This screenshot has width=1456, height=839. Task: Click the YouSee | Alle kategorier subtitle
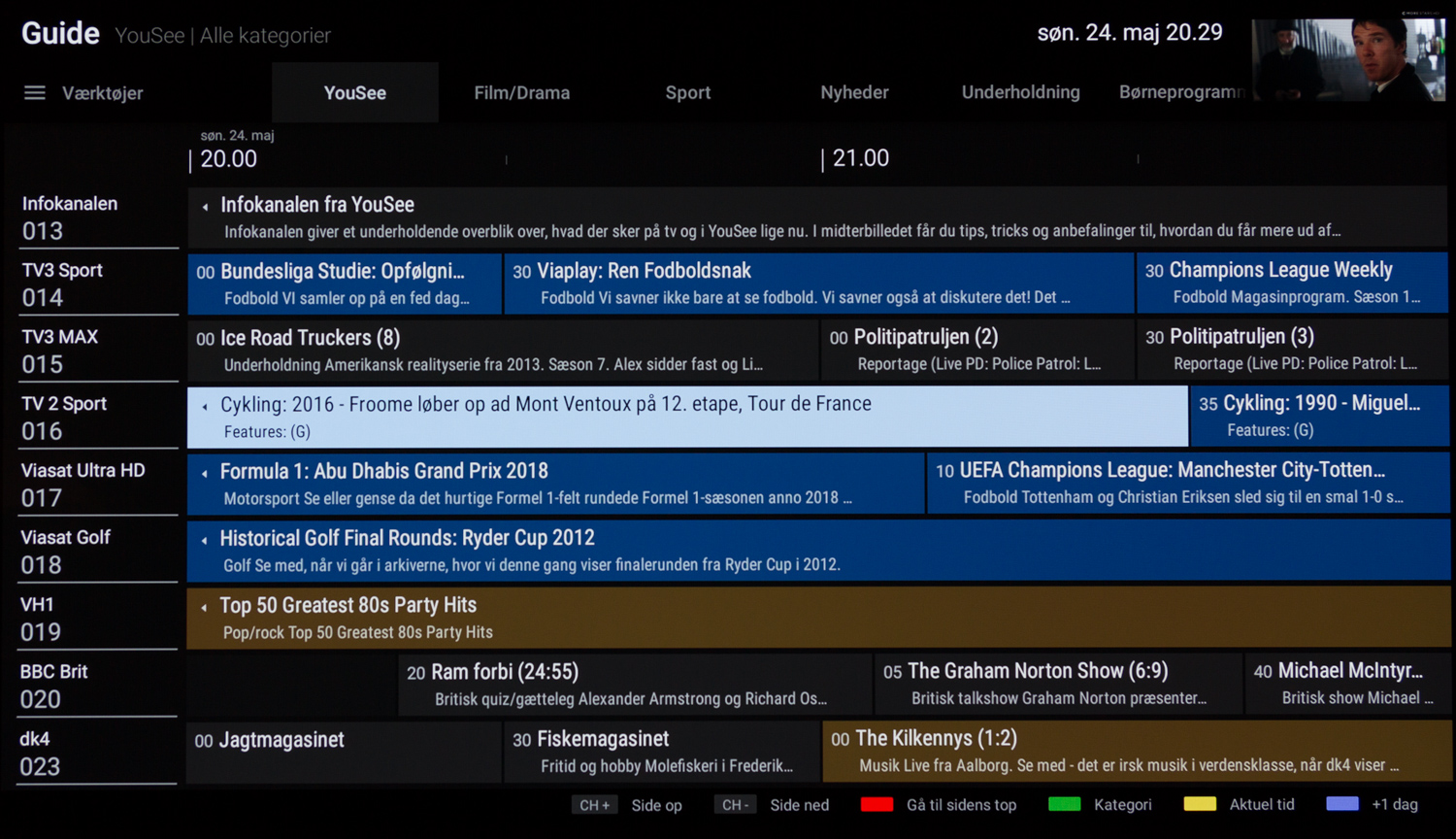tap(222, 36)
